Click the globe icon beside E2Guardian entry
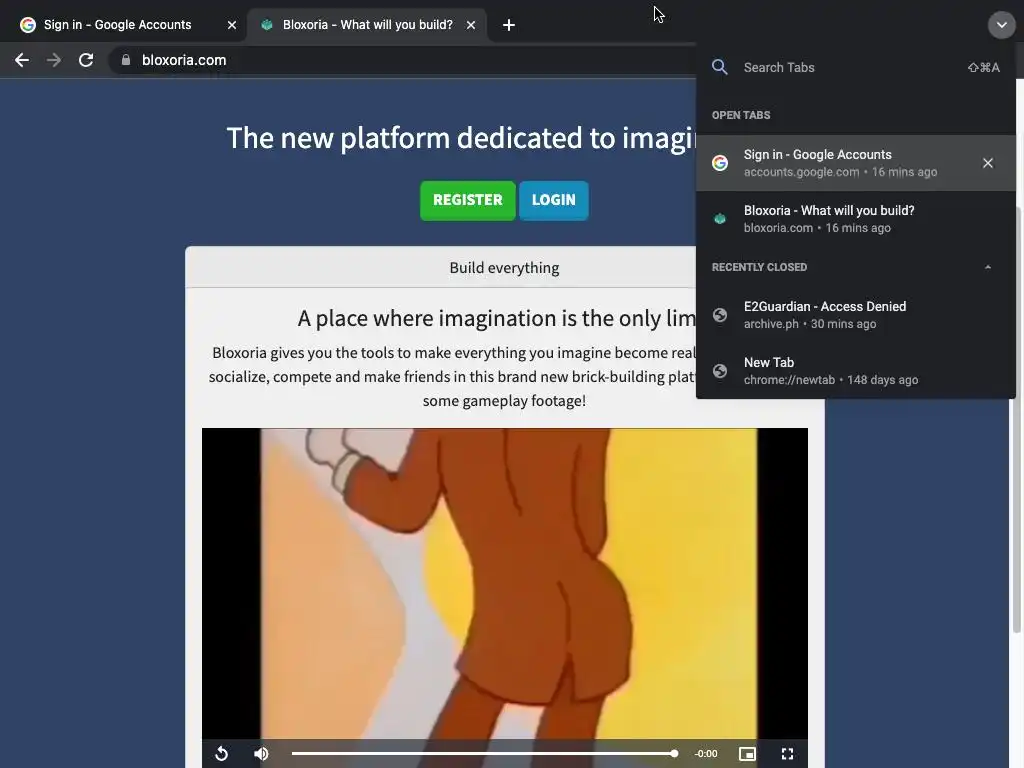 720,315
